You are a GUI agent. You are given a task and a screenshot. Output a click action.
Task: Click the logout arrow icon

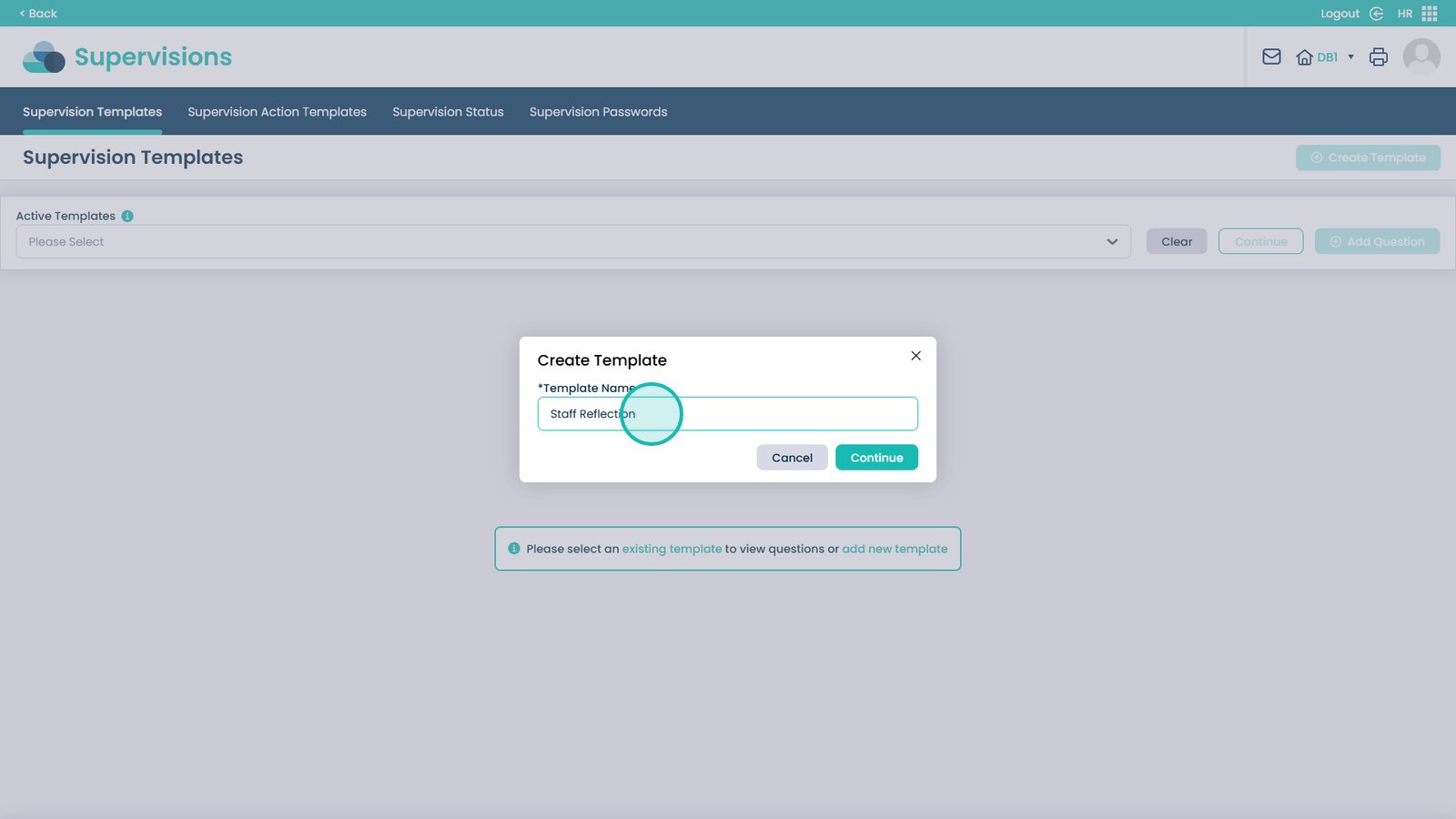pos(1376,14)
